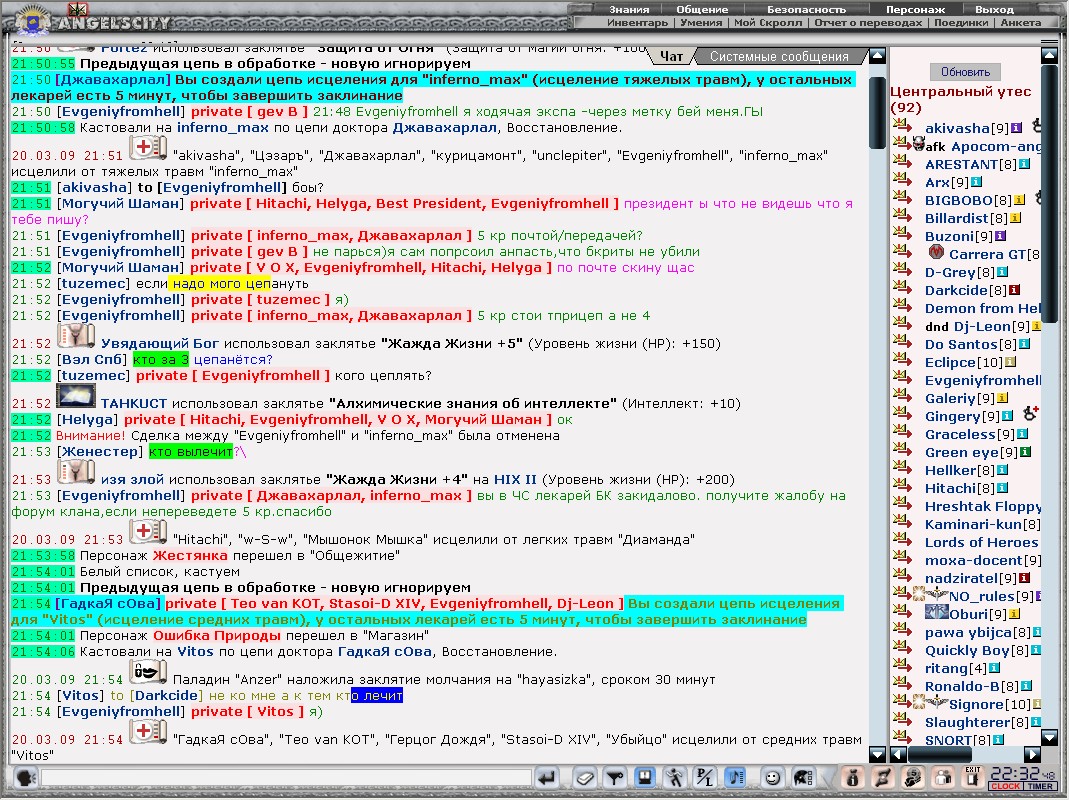Click the P/L icon in bottom toolbar
This screenshot has width=1069, height=800.
pyautogui.click(x=705, y=777)
